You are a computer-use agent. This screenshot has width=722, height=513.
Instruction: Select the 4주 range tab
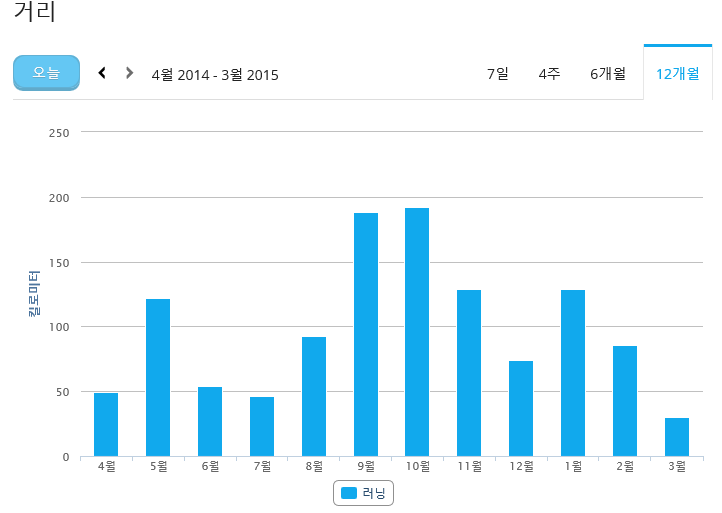pyautogui.click(x=549, y=74)
